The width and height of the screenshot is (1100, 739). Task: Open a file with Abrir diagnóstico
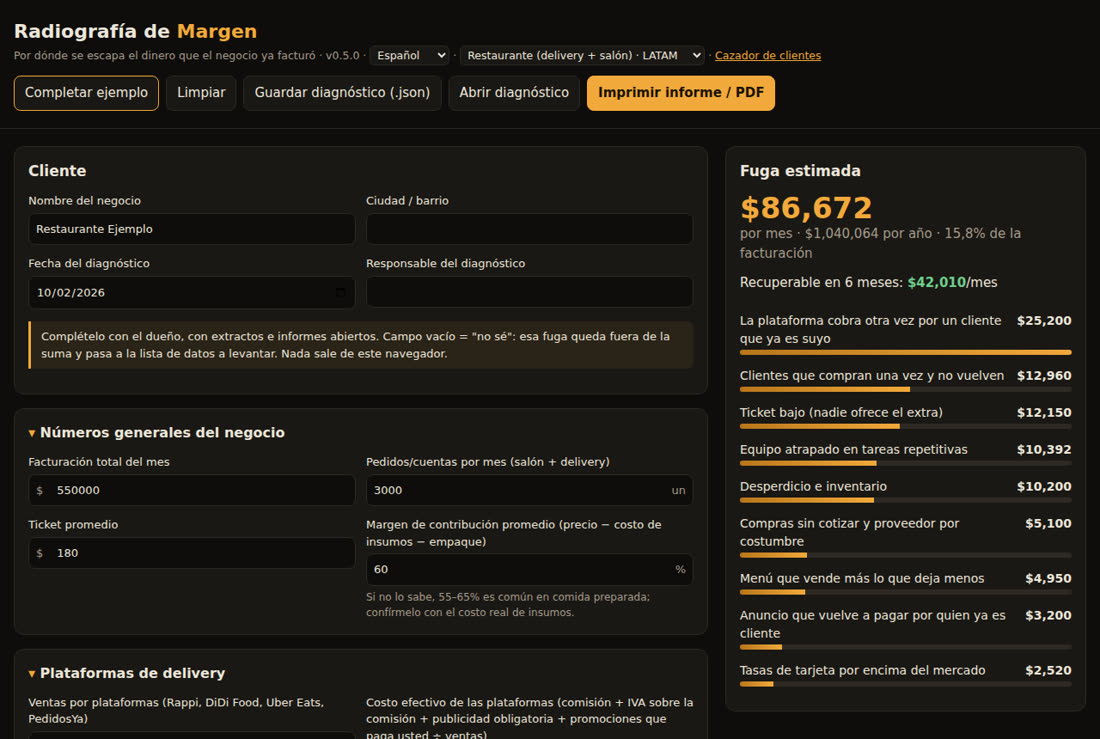click(x=514, y=93)
